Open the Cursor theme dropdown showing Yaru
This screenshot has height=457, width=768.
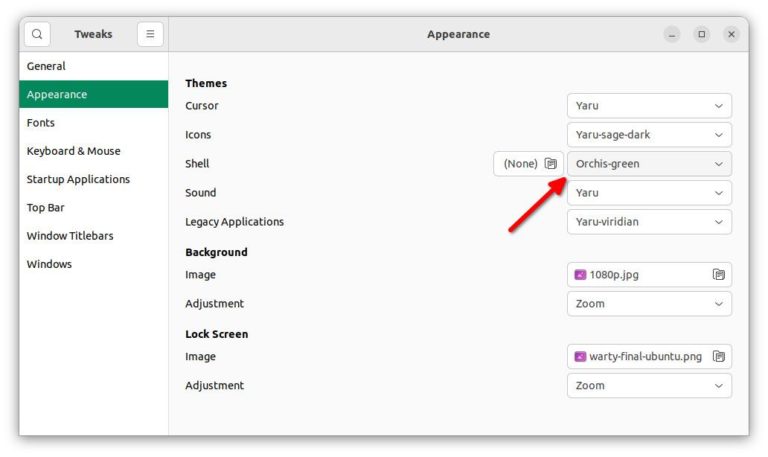pyautogui.click(x=649, y=106)
